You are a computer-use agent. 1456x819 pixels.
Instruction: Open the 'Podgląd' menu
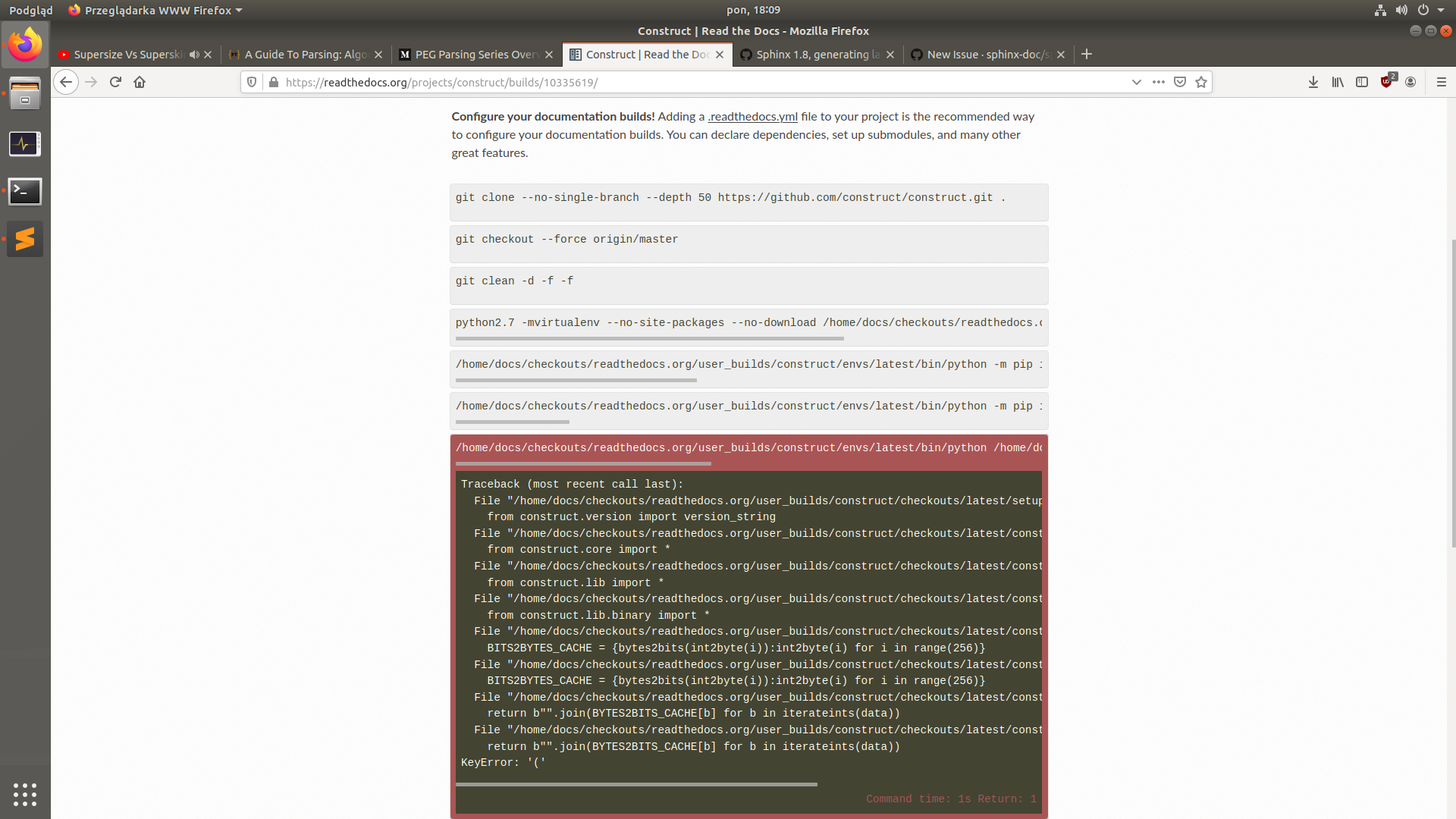pyautogui.click(x=30, y=10)
